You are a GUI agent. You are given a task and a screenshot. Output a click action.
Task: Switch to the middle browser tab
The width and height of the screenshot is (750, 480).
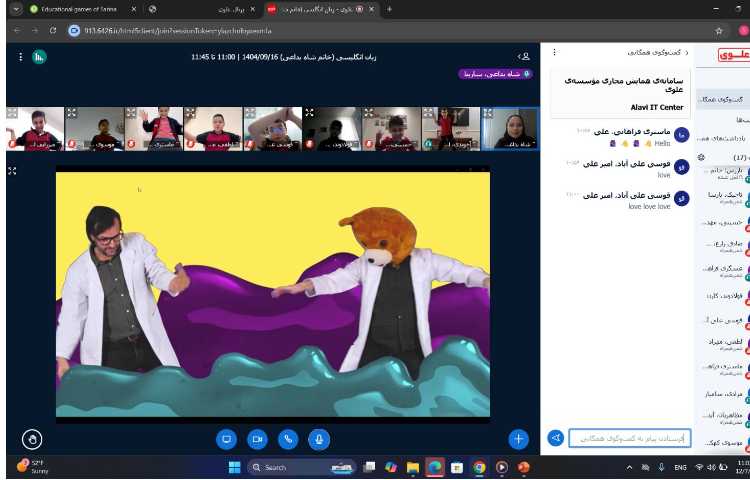tap(201, 9)
